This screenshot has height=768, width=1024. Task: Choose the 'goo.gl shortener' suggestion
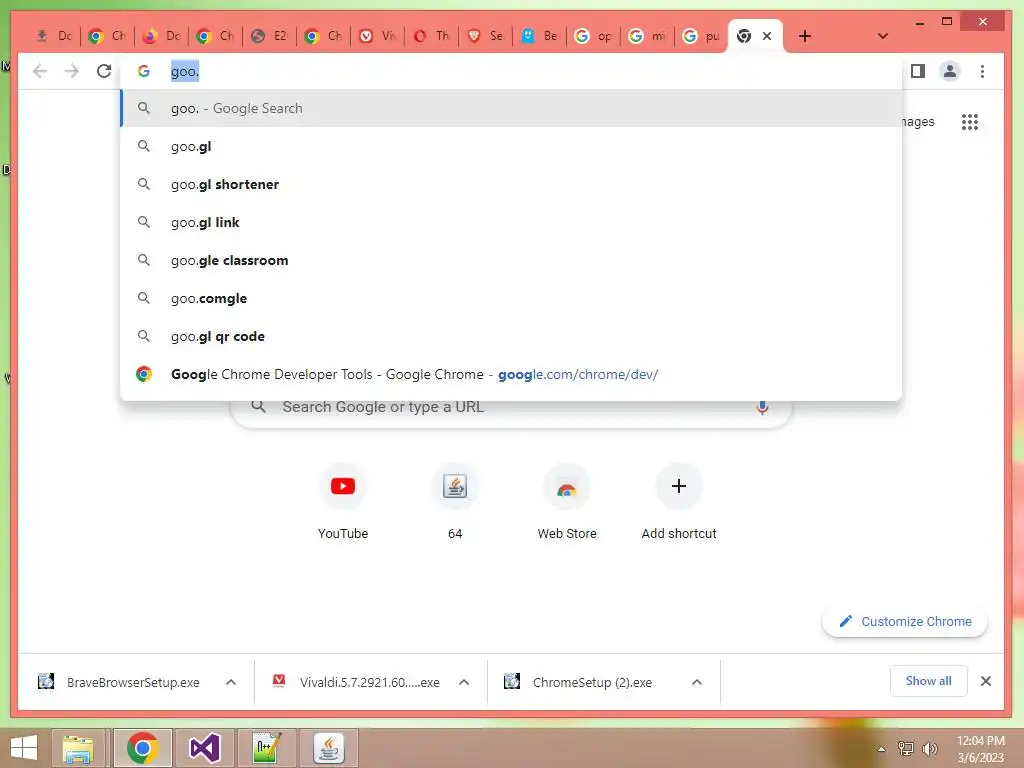click(511, 184)
